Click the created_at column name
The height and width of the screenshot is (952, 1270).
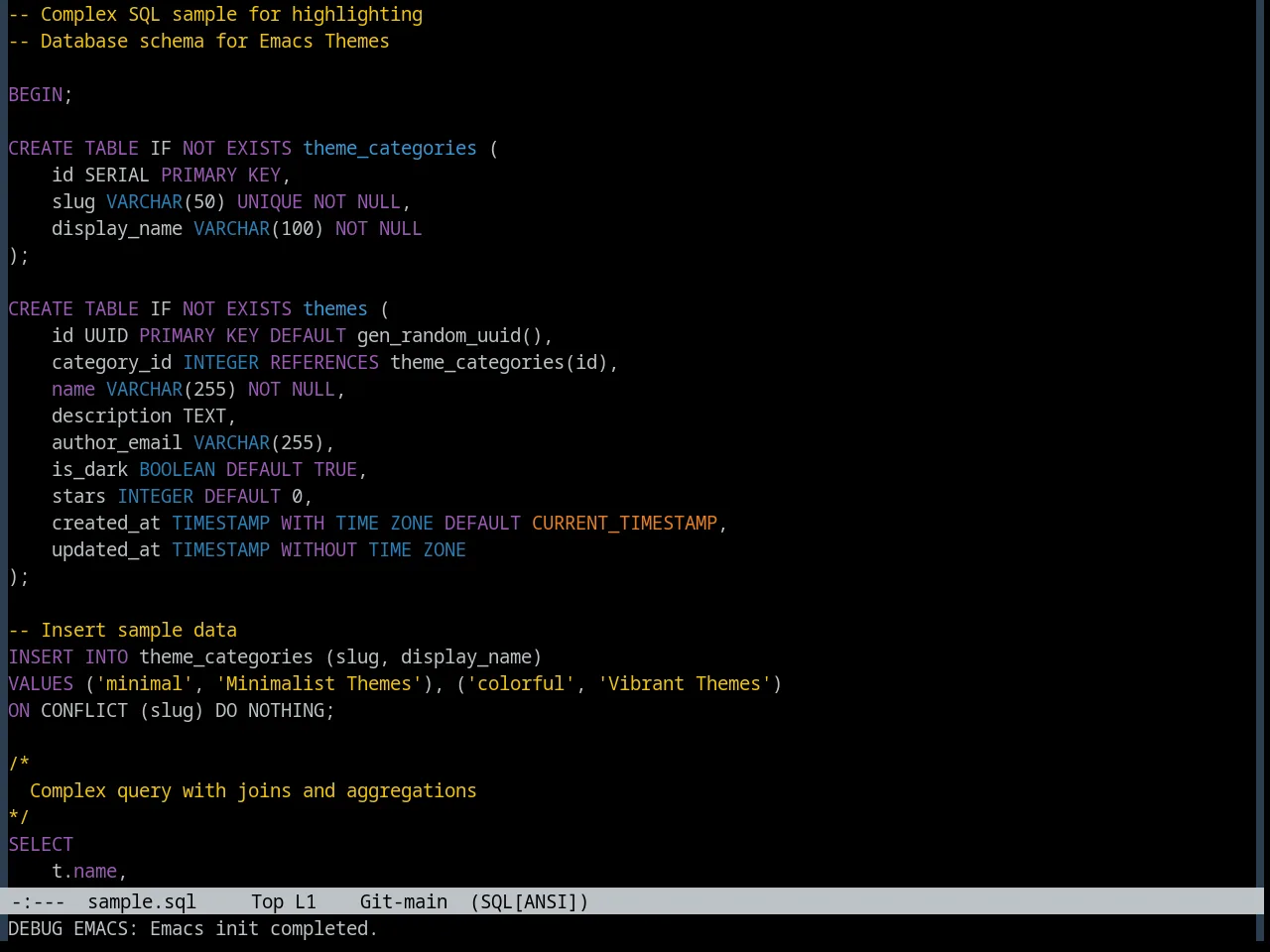pos(106,523)
